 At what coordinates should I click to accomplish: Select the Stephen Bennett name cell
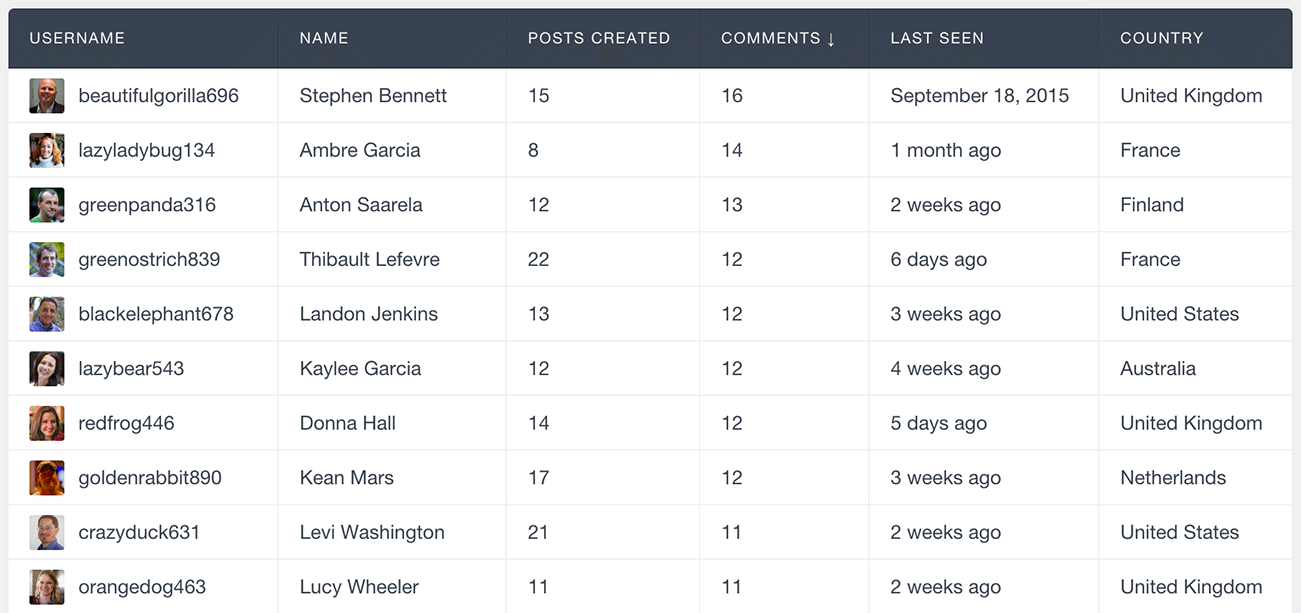pos(392,96)
